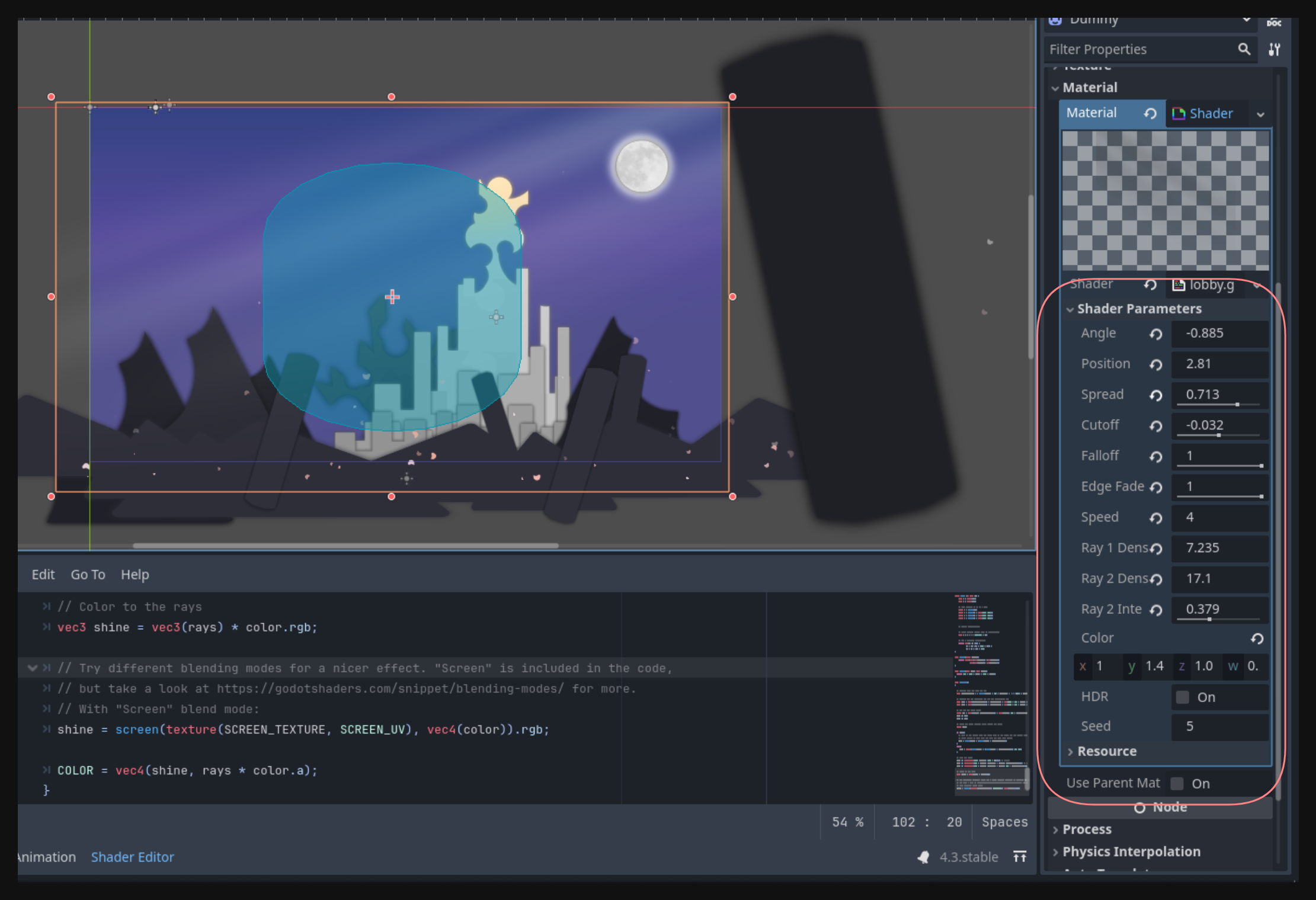Image resolution: width=1316 pixels, height=900 pixels.
Task: Click the Speed value field
Action: coord(1220,518)
